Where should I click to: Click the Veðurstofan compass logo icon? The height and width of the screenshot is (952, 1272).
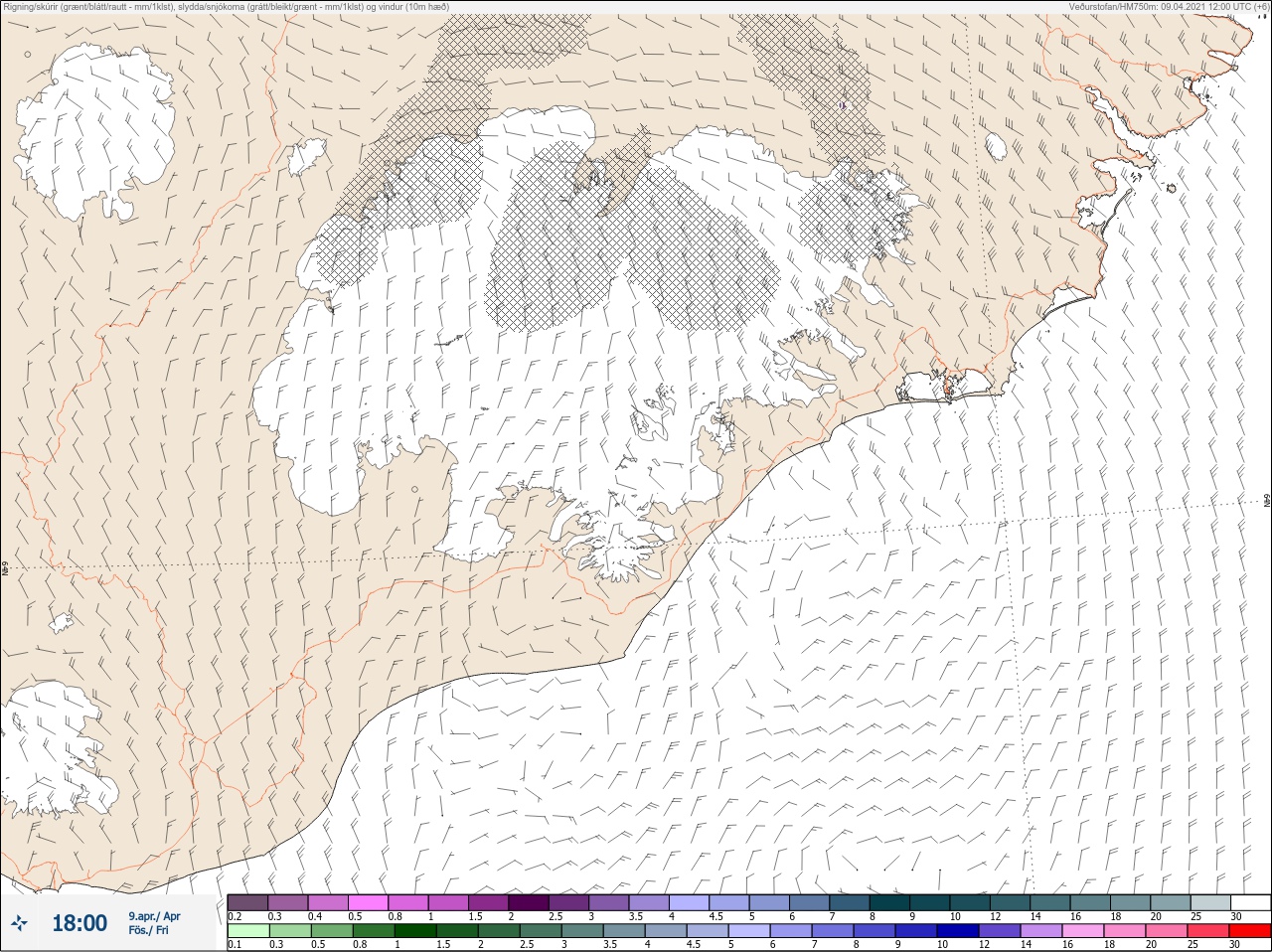point(19,923)
